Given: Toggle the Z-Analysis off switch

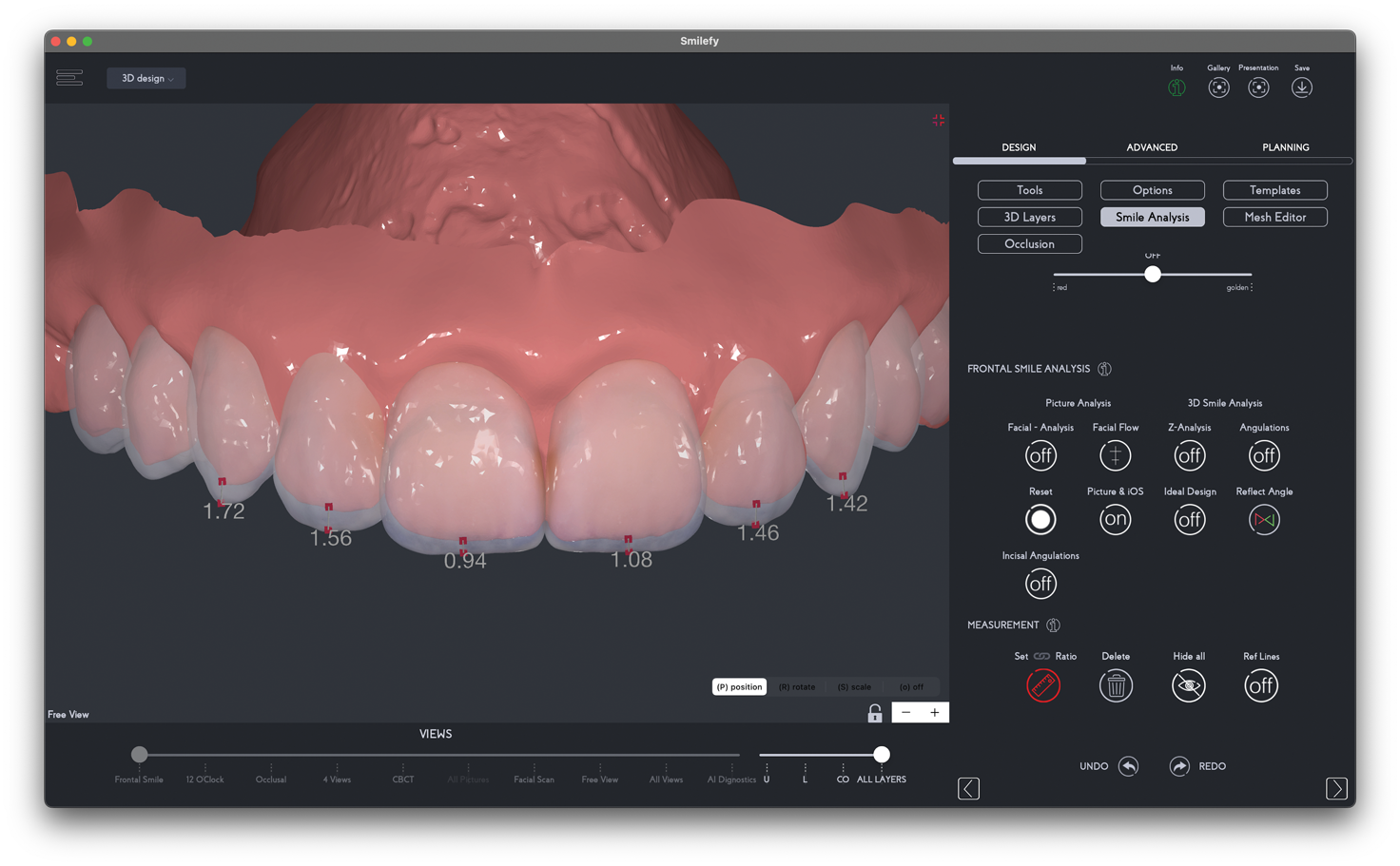Looking at the screenshot, I should (x=1189, y=456).
